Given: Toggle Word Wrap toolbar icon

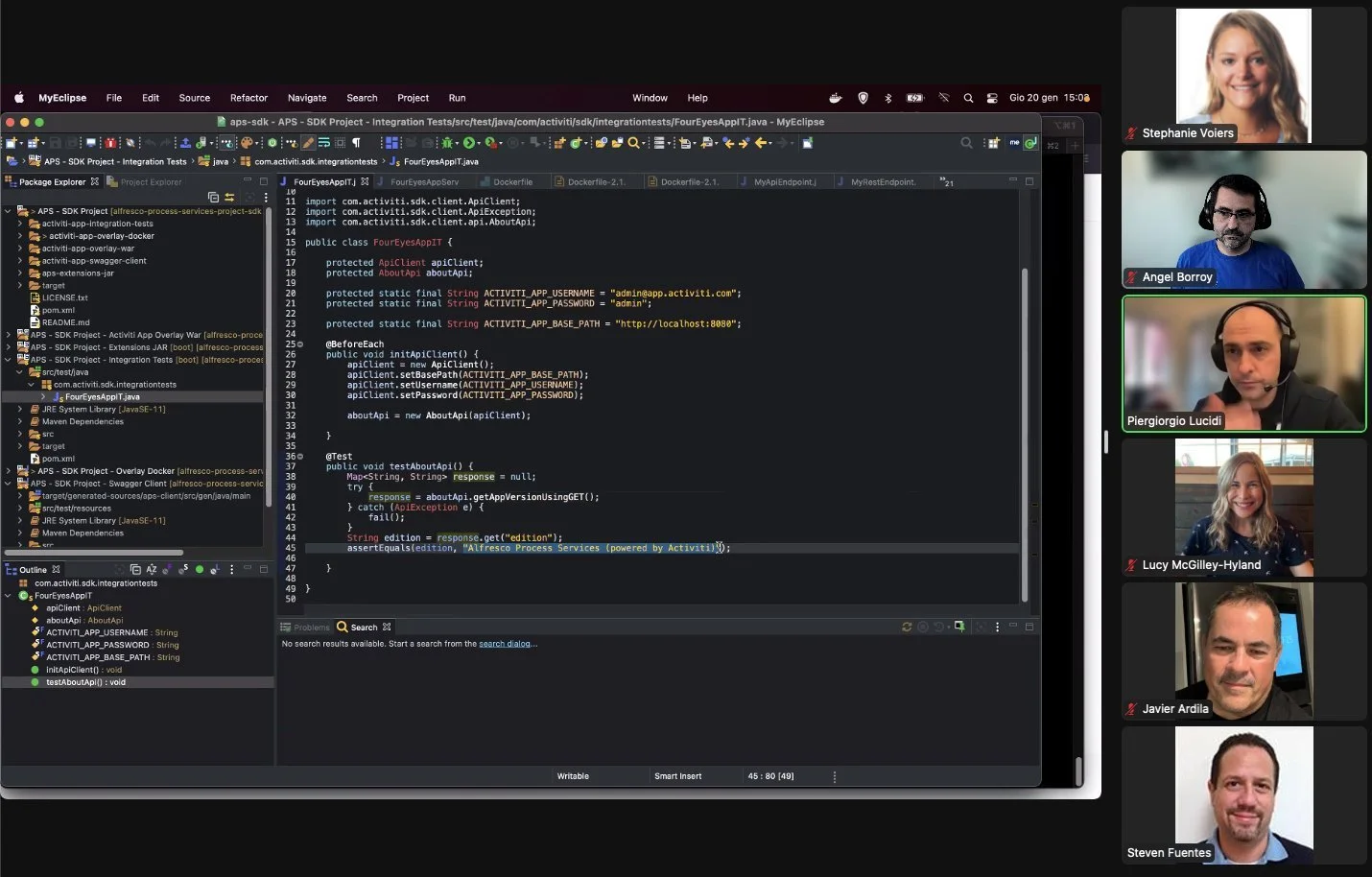Looking at the screenshot, I should pos(324,143).
